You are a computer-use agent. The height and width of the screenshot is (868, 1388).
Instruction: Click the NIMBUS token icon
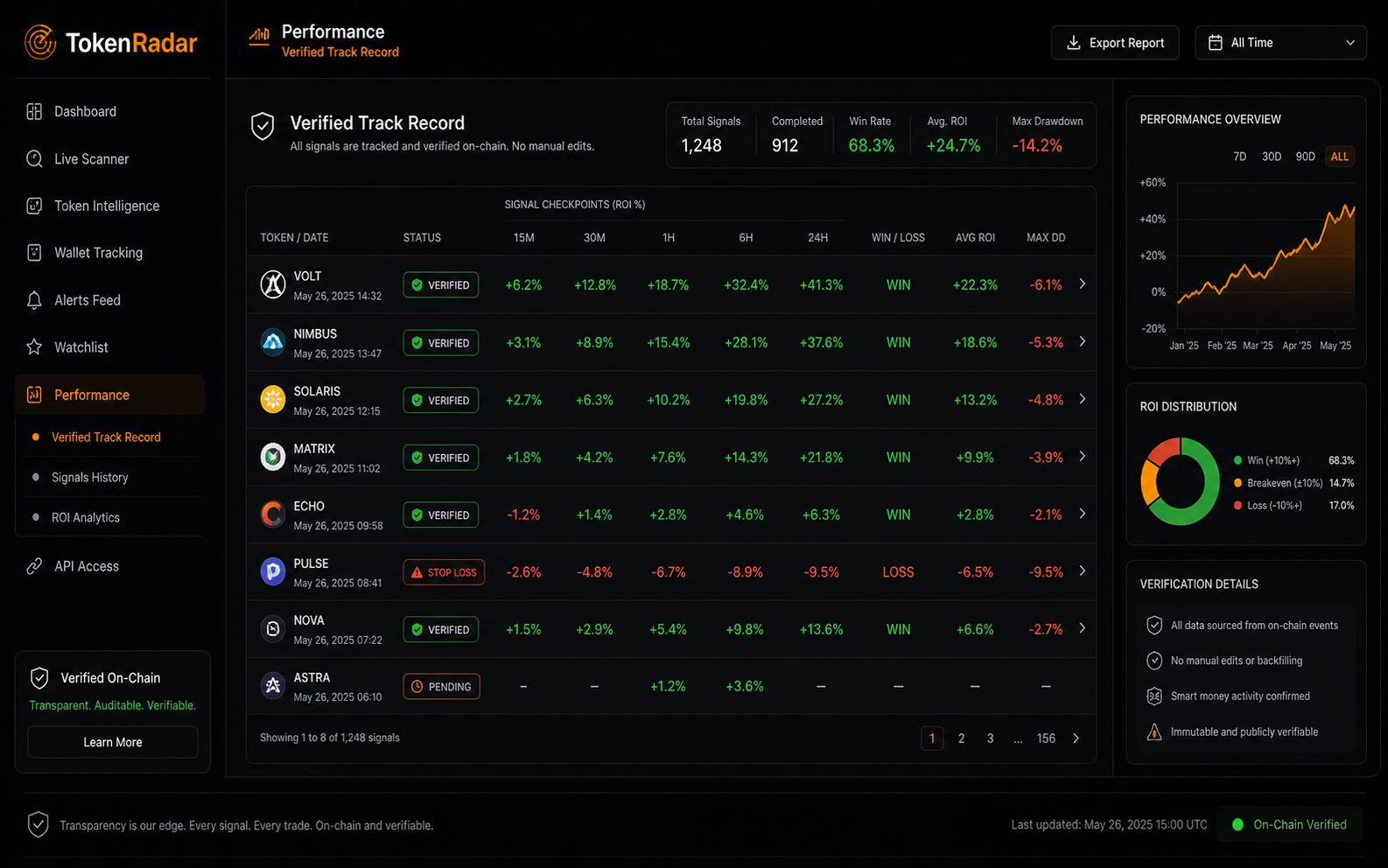[x=273, y=342]
